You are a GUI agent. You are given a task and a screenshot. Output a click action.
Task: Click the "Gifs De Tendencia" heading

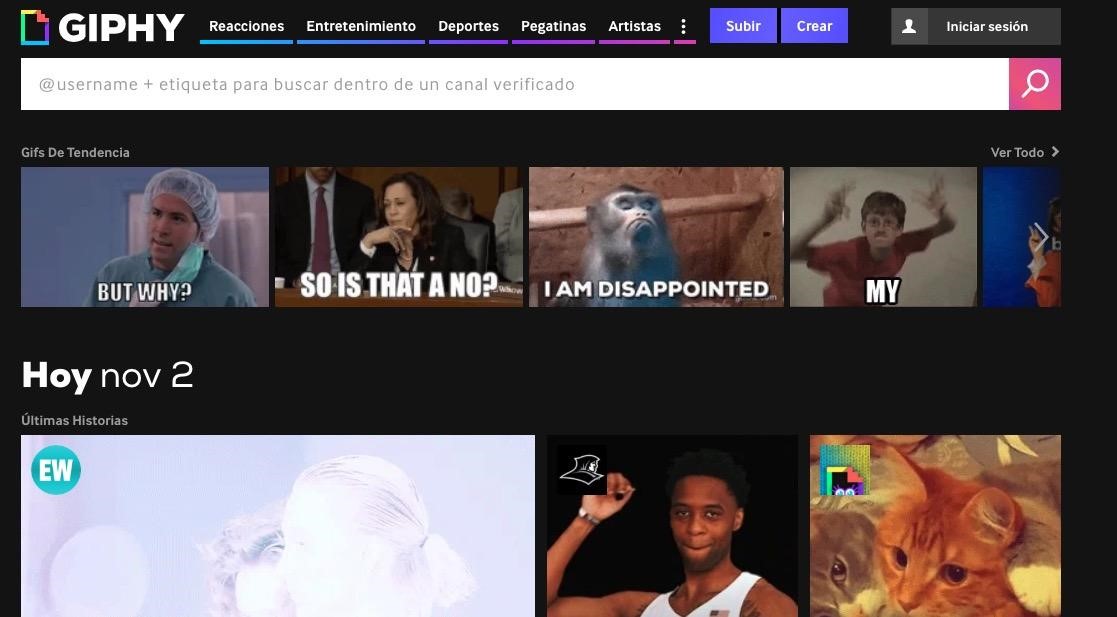click(76, 152)
